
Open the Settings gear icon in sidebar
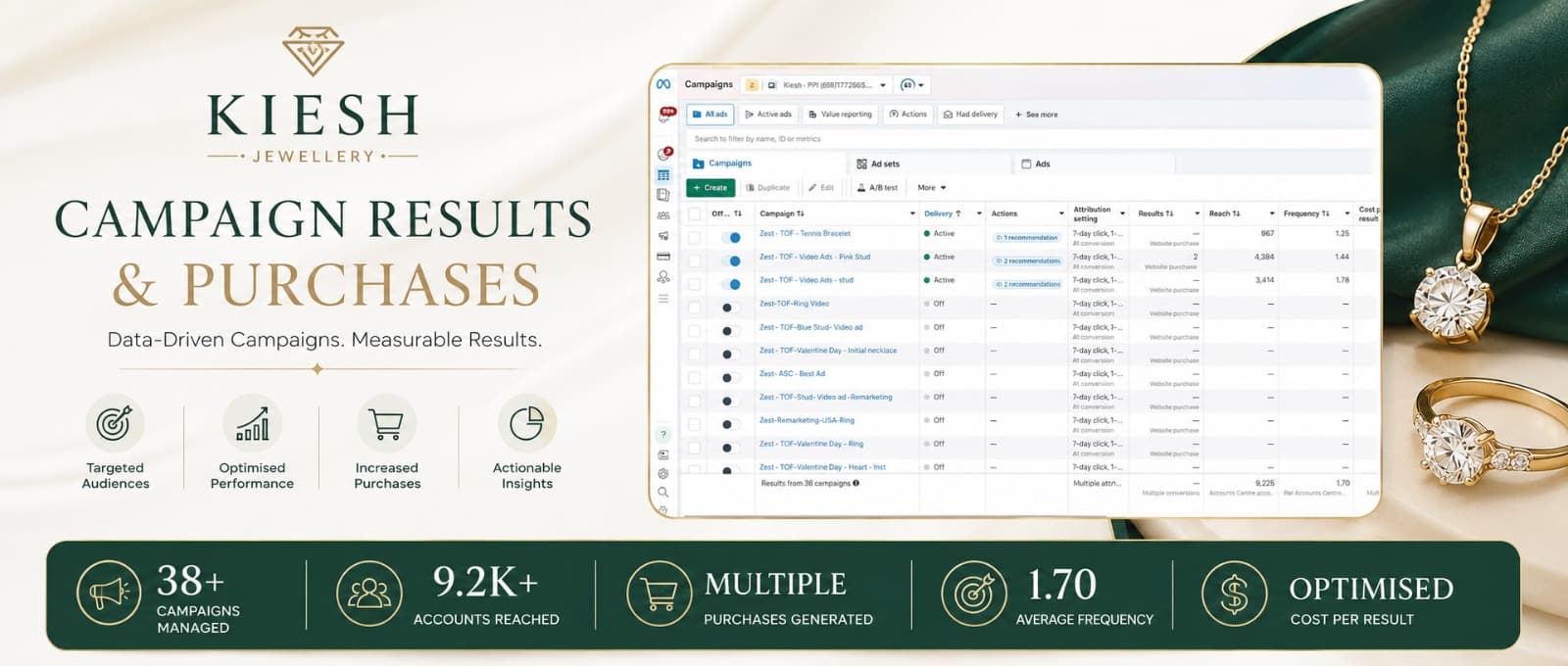pos(663,473)
